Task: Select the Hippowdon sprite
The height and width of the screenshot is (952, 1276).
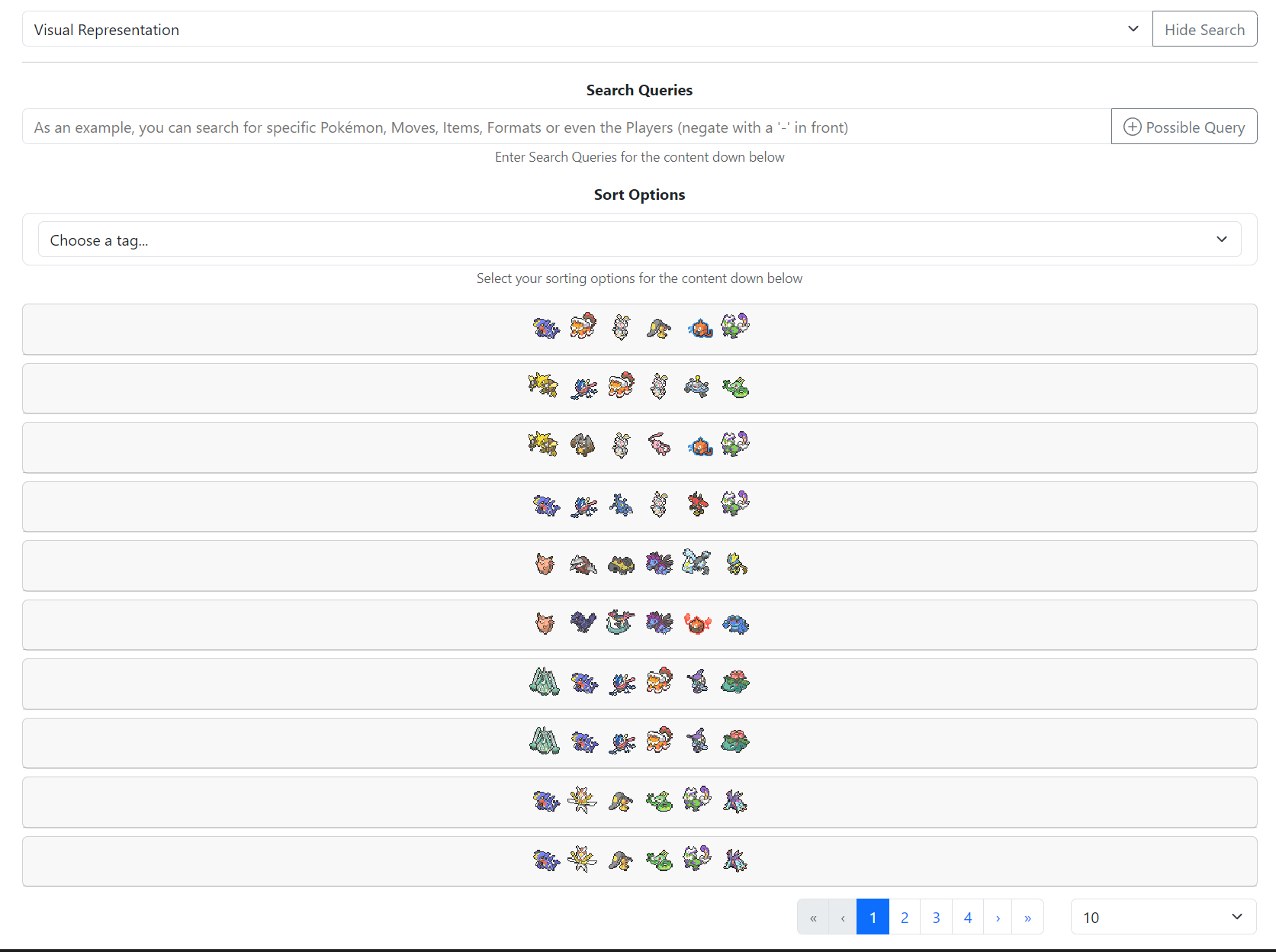Action: pos(622,564)
